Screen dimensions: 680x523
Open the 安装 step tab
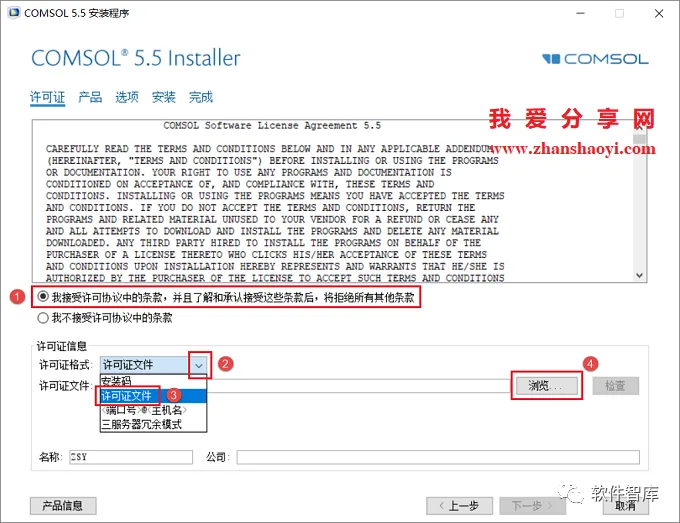(x=163, y=97)
